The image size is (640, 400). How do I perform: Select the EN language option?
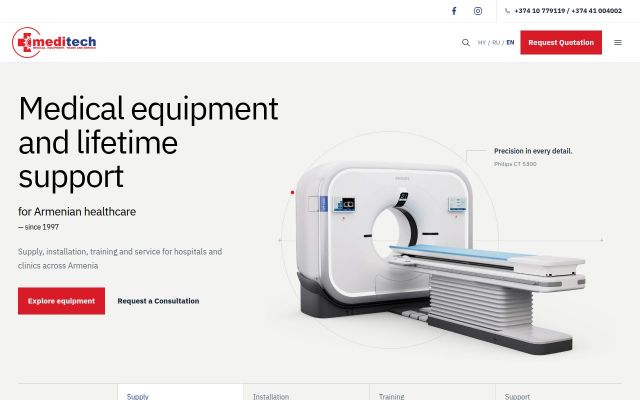510,42
